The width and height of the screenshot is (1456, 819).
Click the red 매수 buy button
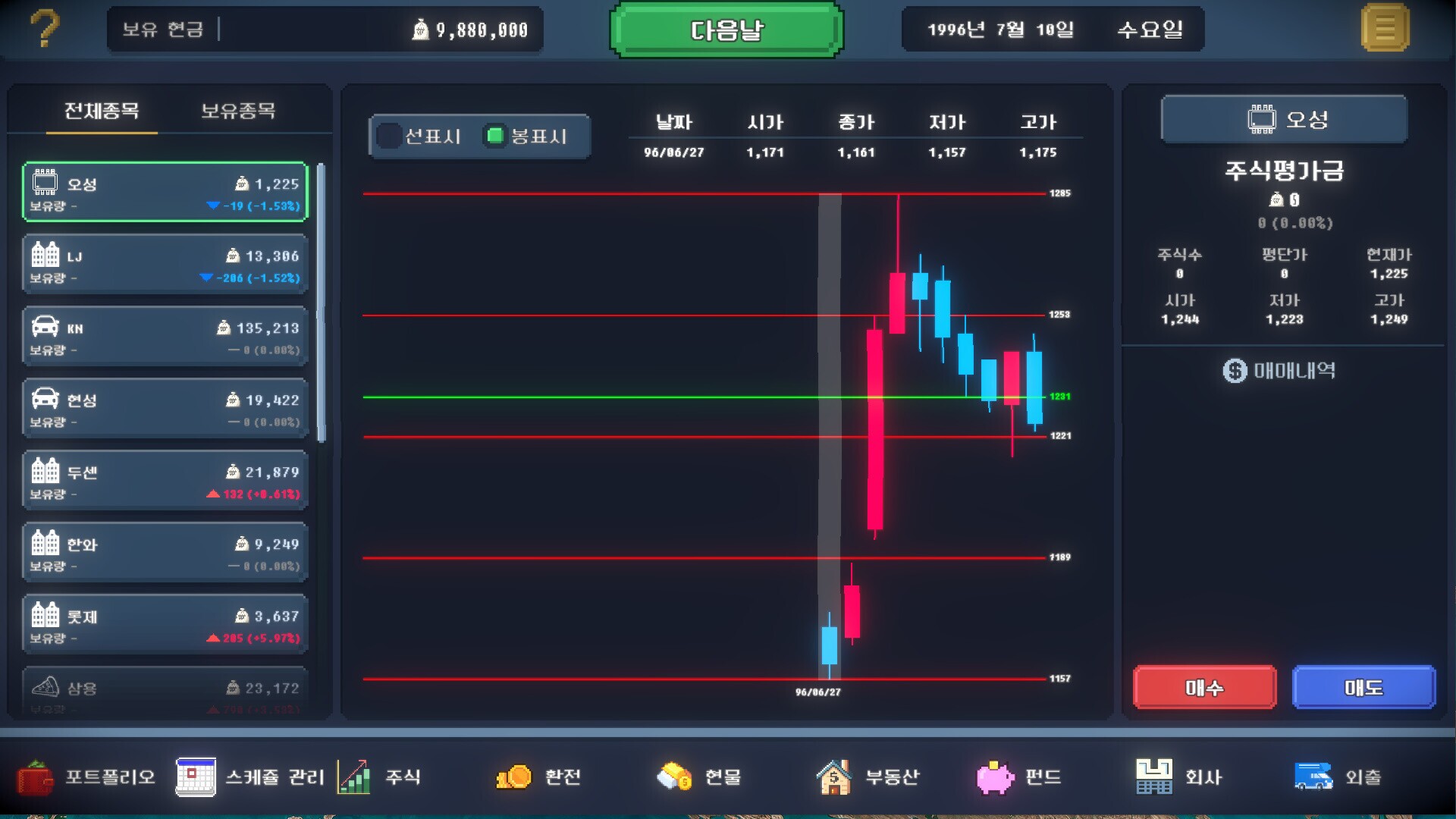pyautogui.click(x=1204, y=687)
